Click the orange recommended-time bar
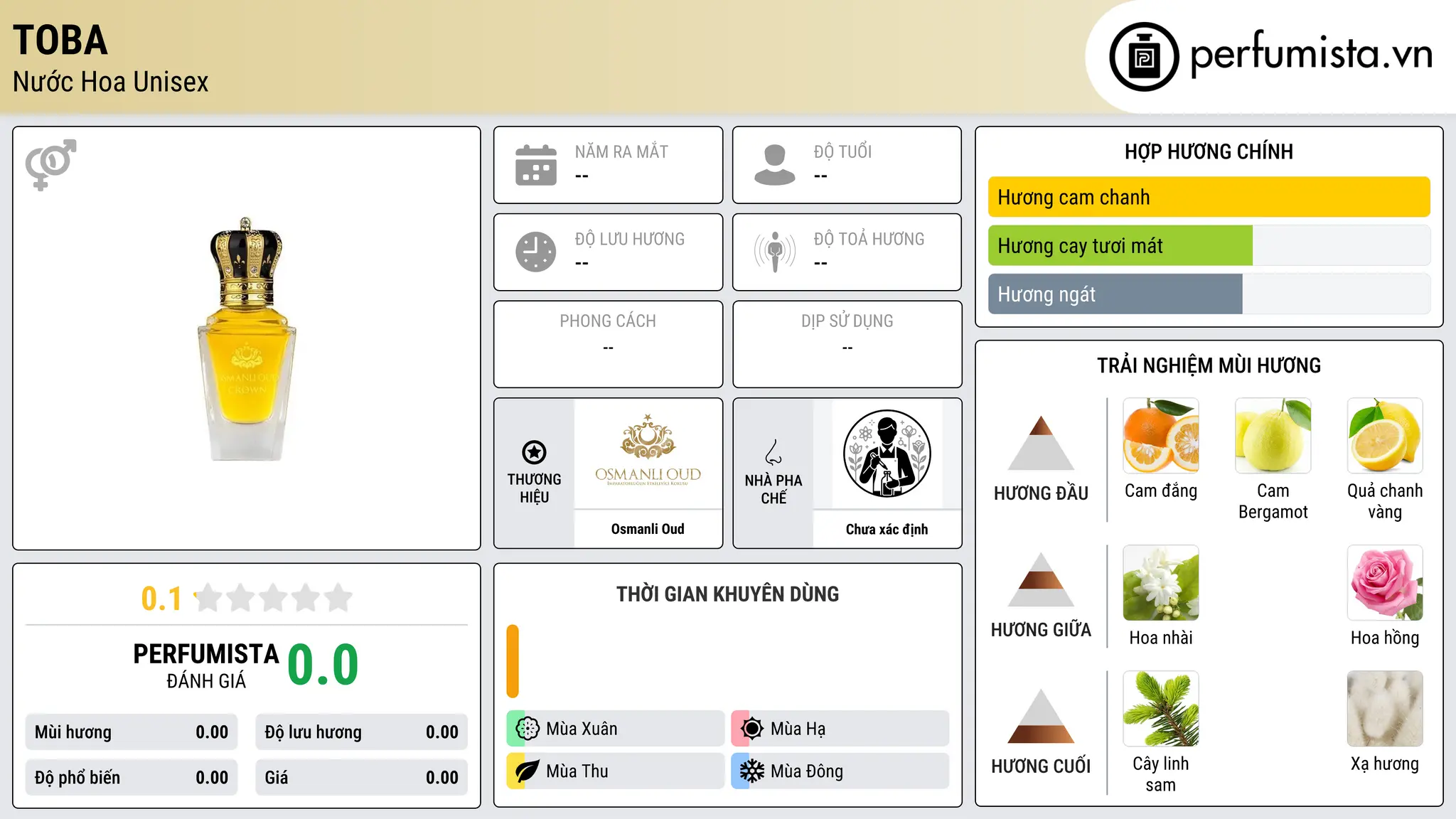 (513, 661)
